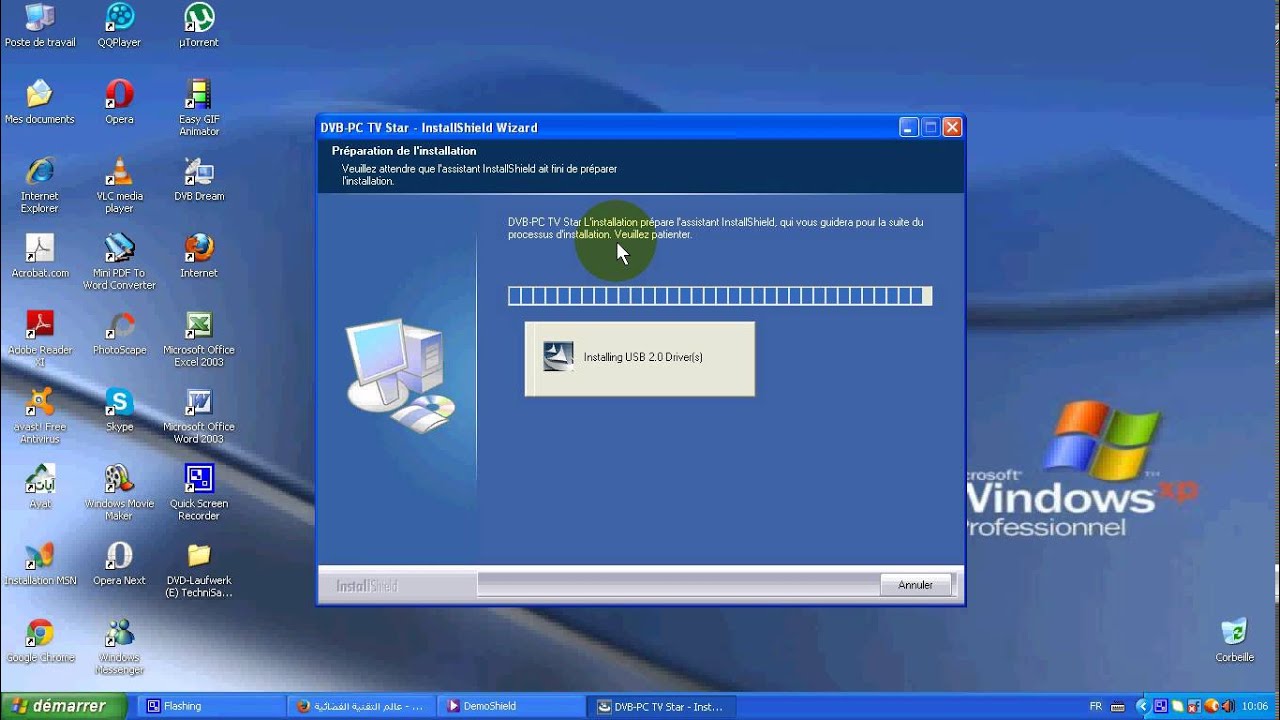Image resolution: width=1280 pixels, height=720 pixels.
Task: Launch Microsoft Office Excel 2003
Action: (x=199, y=340)
